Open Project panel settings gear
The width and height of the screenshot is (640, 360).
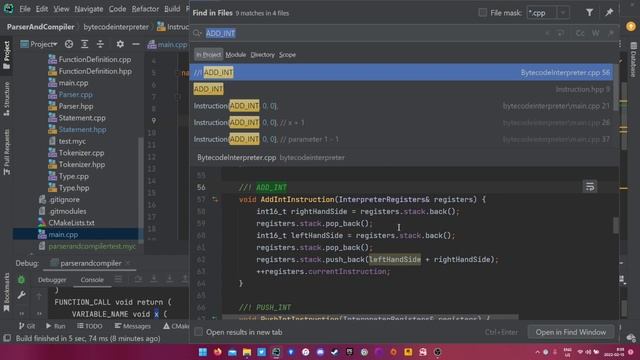pos(120,44)
